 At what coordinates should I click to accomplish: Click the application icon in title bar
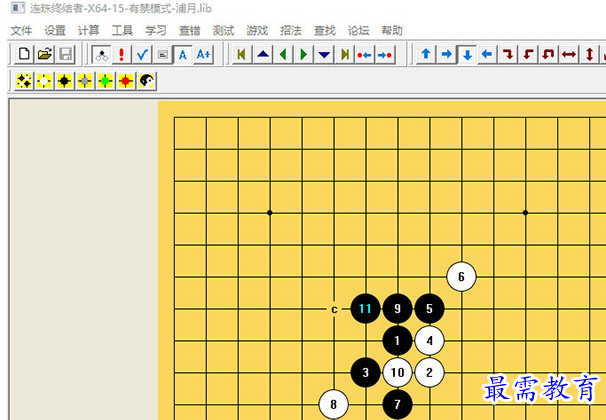(18, 7)
